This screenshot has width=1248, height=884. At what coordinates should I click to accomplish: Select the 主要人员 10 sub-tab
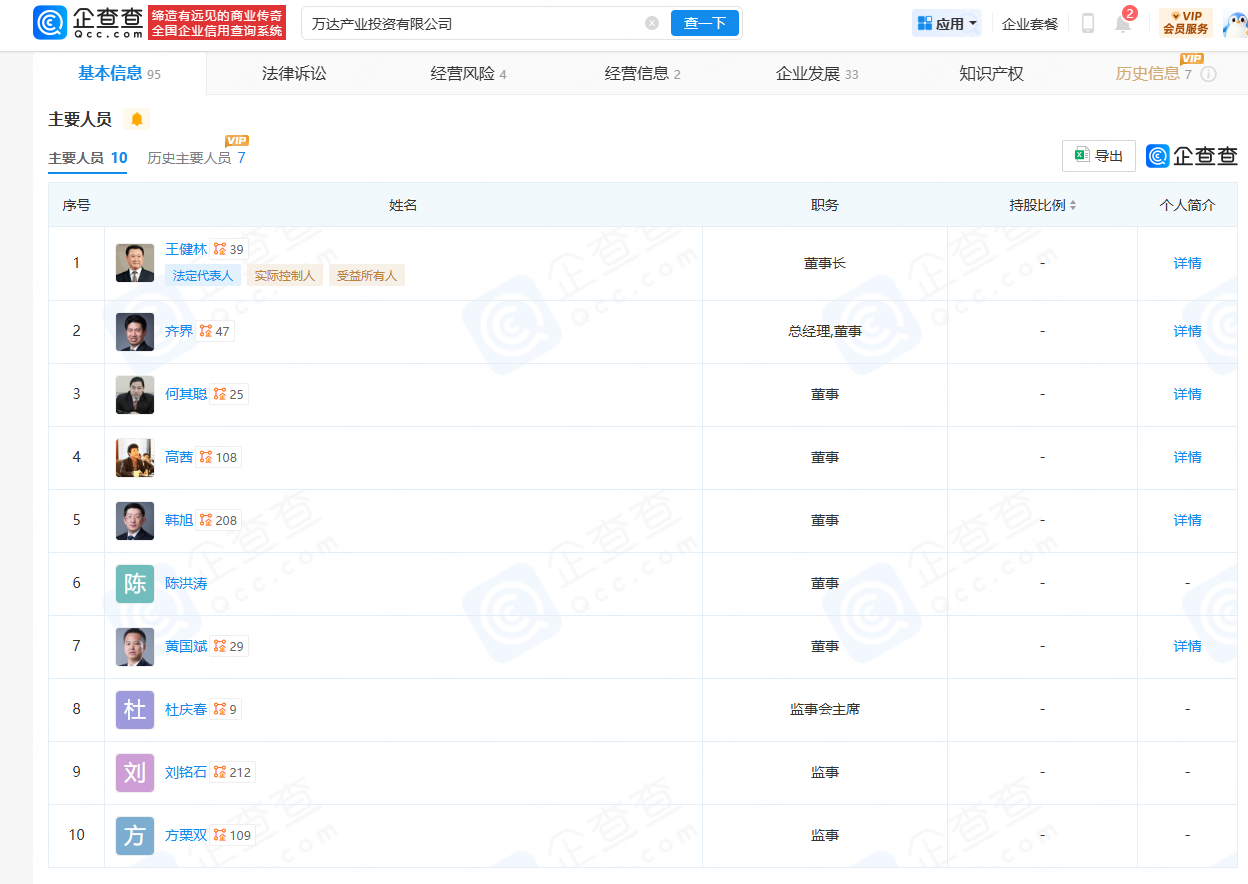88,158
